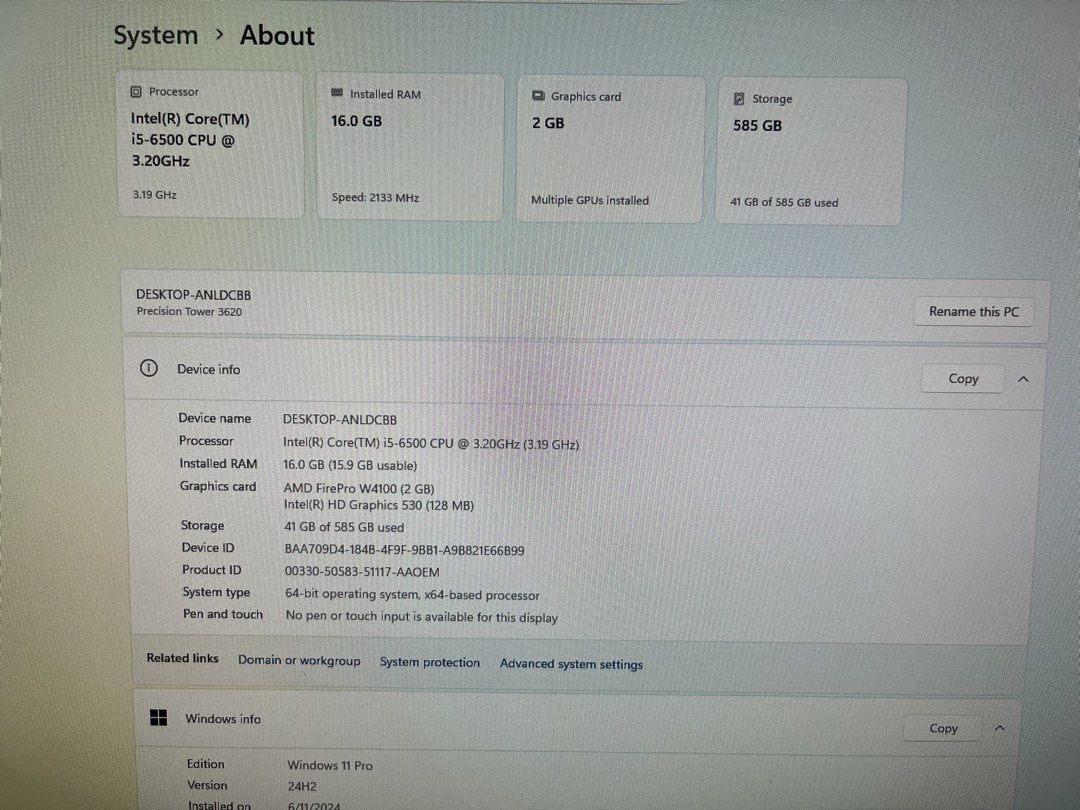Click the Graphics card icon
Screen dimensions: 1080x810
[x=538, y=96]
